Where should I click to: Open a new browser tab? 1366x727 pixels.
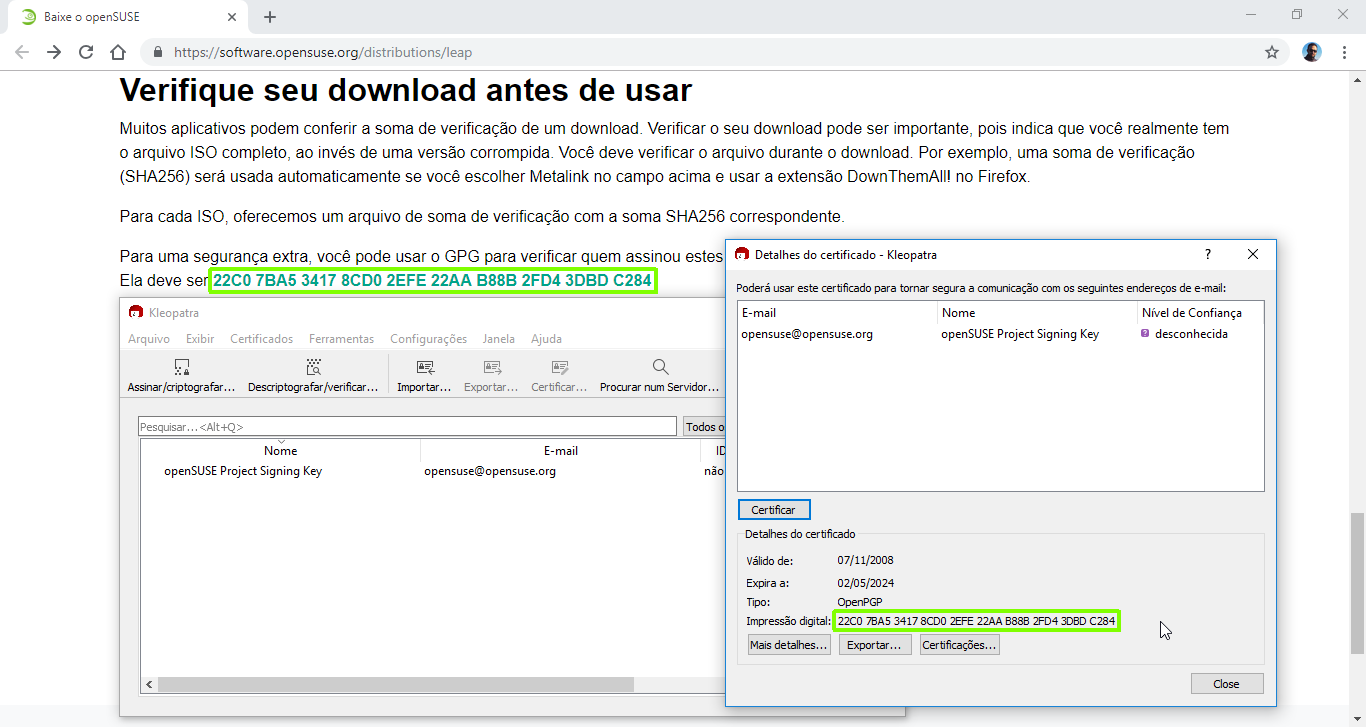[270, 17]
